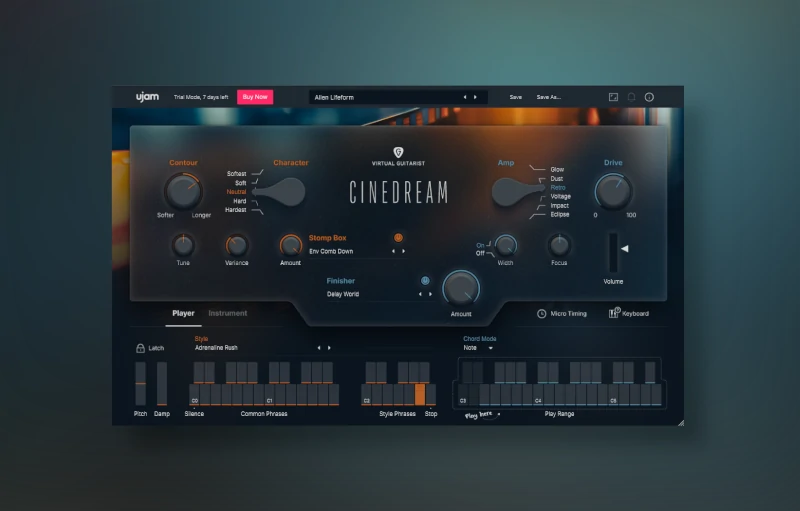Select next Style arrow
800x511 pixels.
click(x=329, y=348)
